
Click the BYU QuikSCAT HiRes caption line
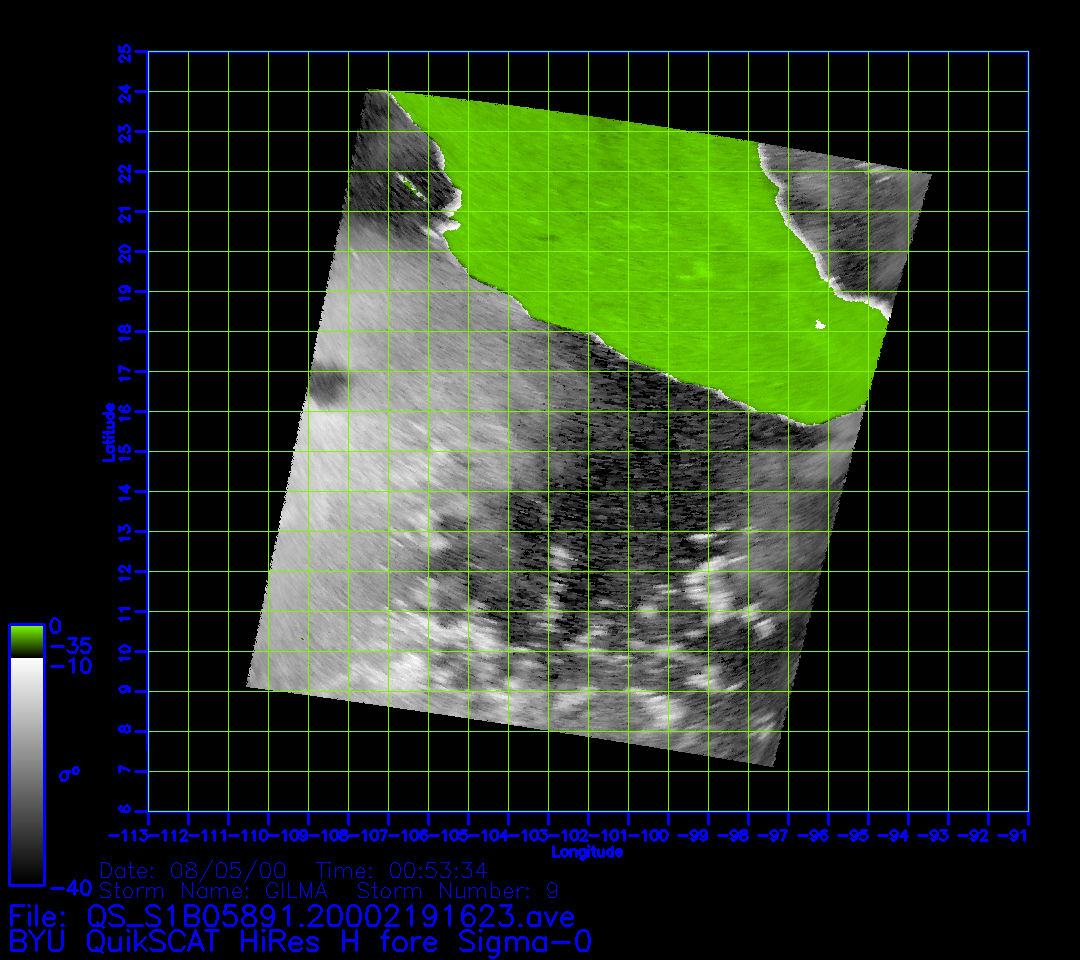pyautogui.click(x=300, y=942)
